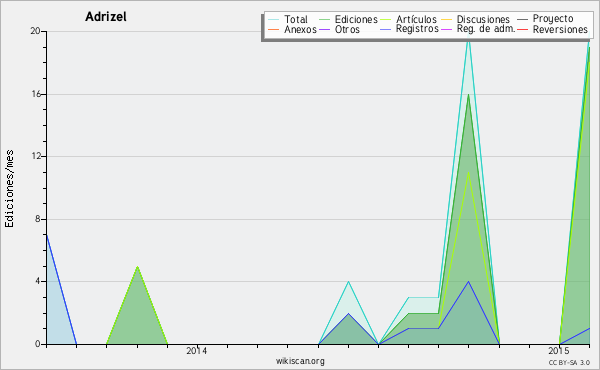Click the 16 y-axis tick label

35,94
